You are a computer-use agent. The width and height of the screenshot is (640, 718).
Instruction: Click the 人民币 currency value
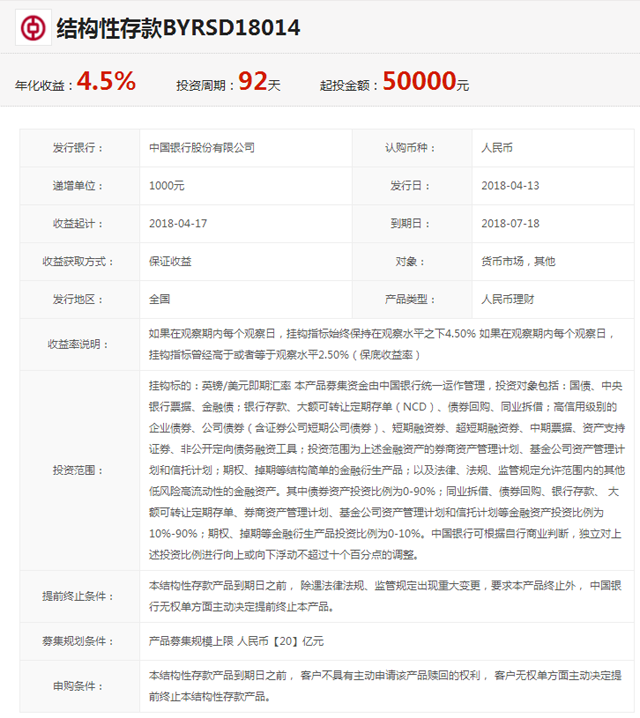coord(497,148)
